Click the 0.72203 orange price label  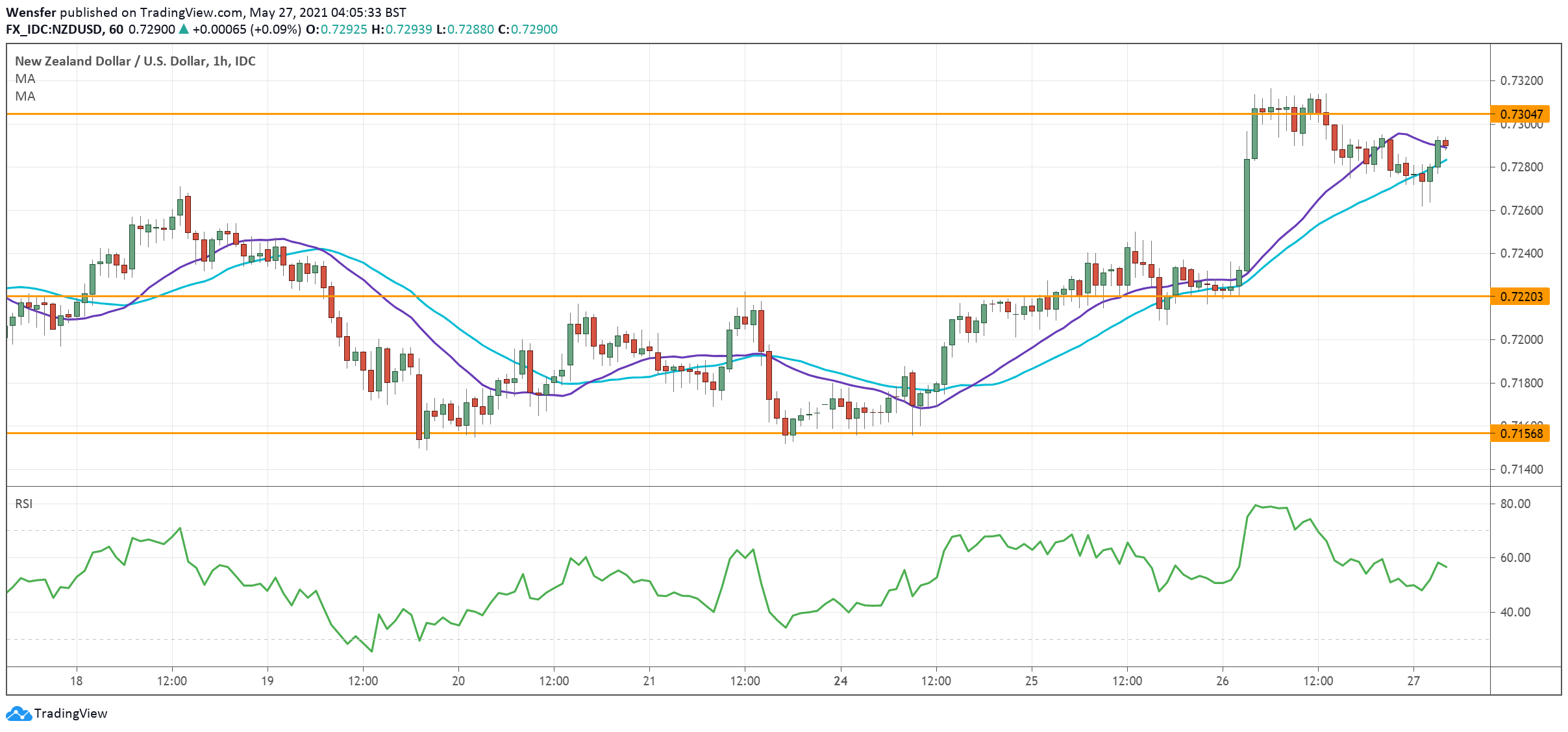tap(1520, 297)
